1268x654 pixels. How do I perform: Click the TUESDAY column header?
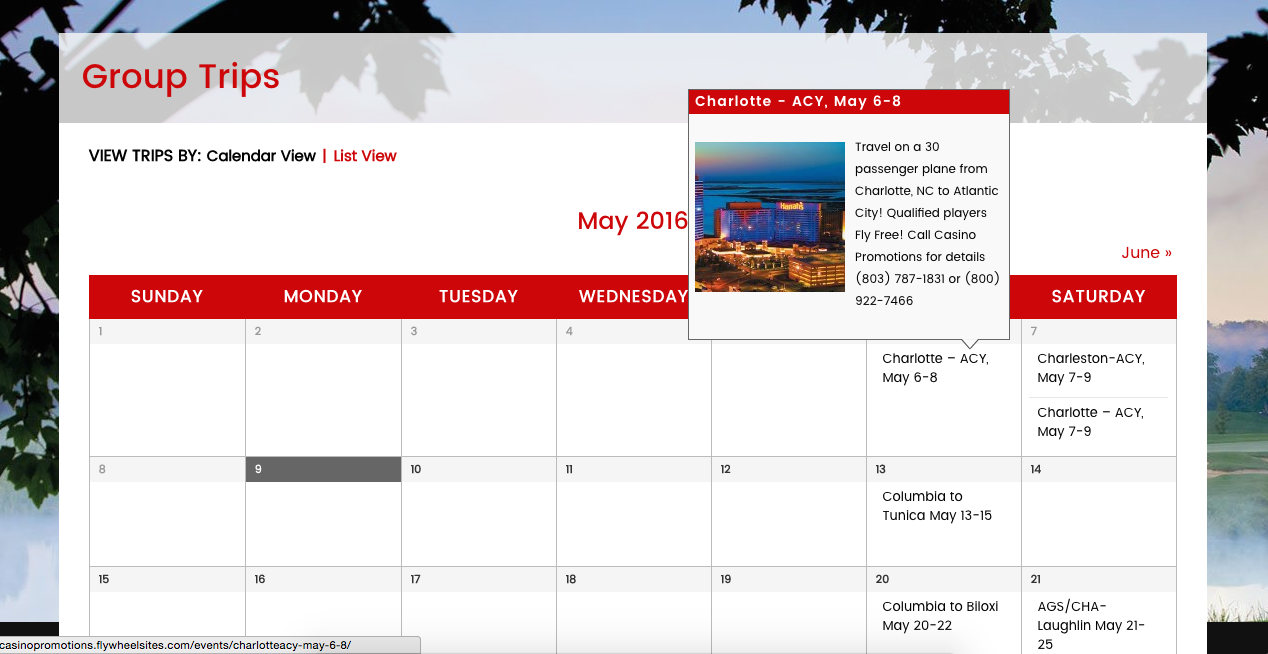click(479, 297)
